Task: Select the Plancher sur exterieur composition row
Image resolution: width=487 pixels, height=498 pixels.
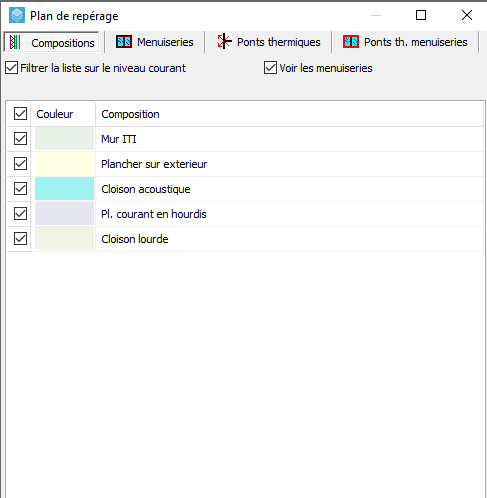Action: (245, 164)
